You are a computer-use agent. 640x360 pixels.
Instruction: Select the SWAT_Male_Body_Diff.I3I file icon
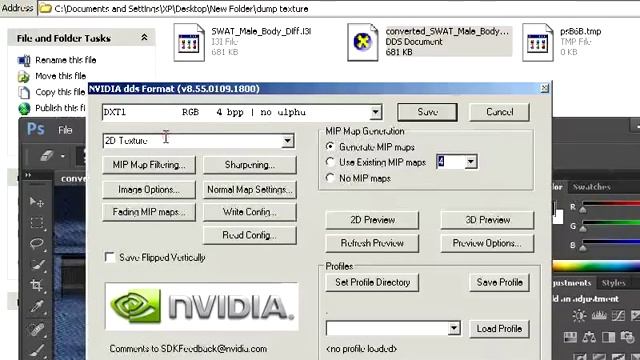(x=189, y=42)
